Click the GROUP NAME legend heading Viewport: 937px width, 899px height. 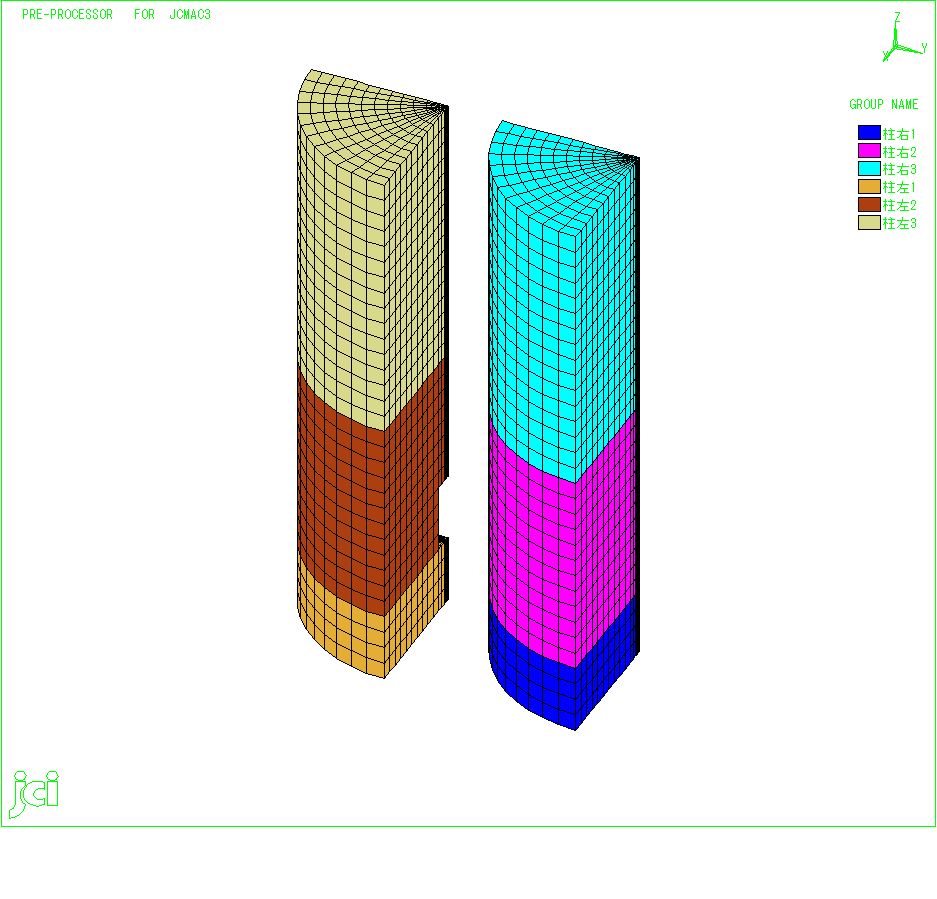click(x=883, y=105)
